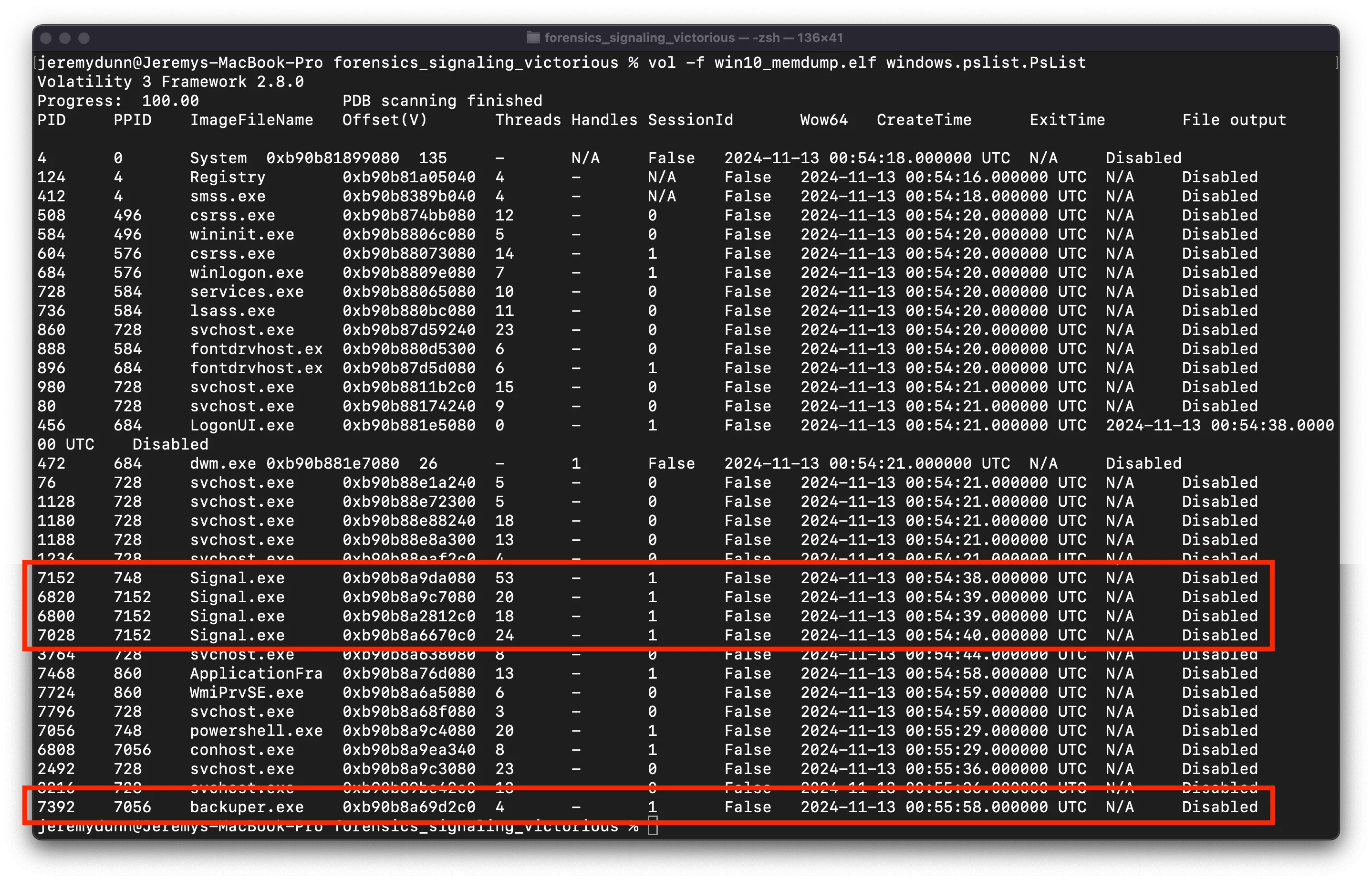Click the terminal cursor at the final prompt
Image resolution: width=1372 pixels, height=880 pixels.
pos(652,826)
